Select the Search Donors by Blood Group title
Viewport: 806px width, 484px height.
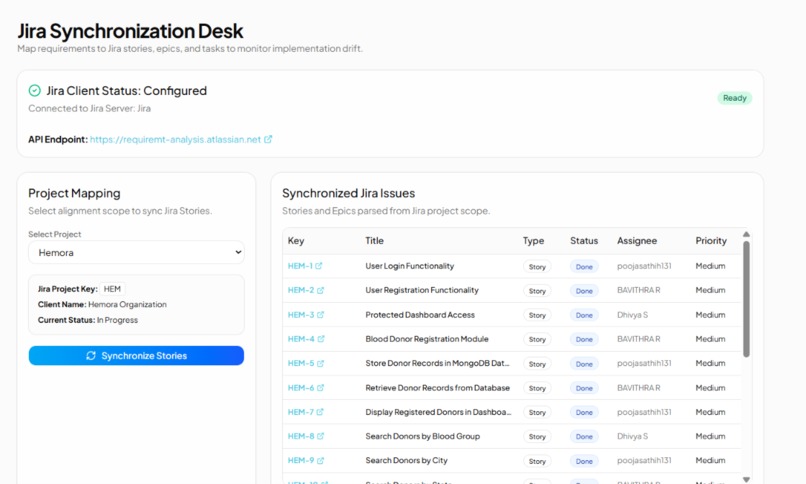pos(423,436)
